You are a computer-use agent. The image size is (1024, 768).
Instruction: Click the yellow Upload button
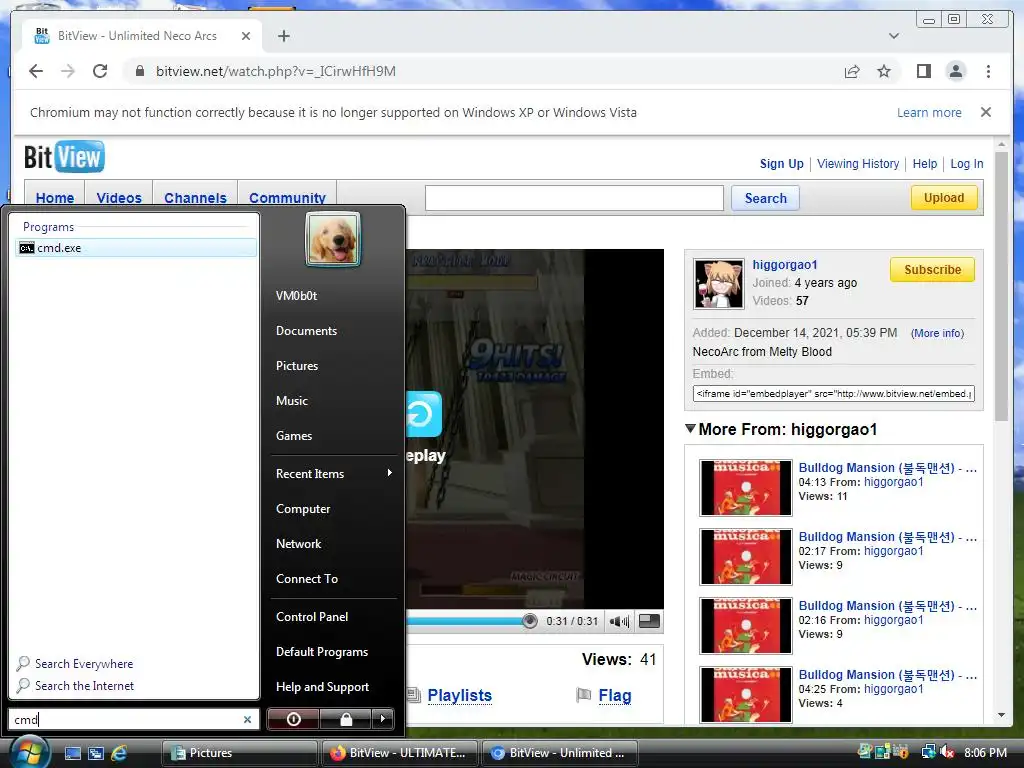point(944,197)
